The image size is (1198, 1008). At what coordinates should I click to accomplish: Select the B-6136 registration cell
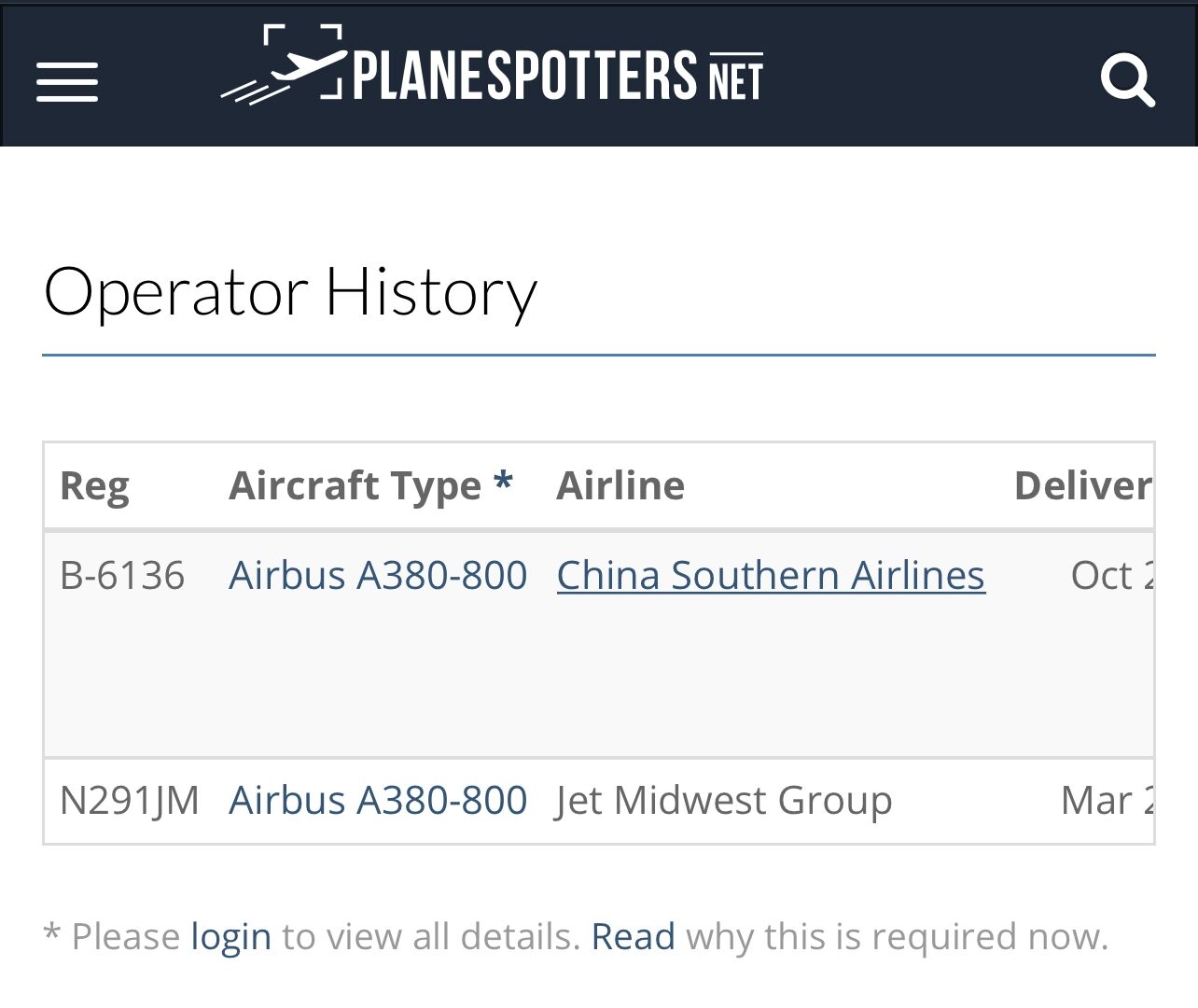tap(122, 576)
